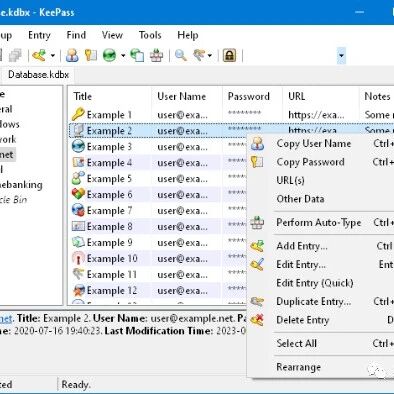Screen dimensions: 394x394
Task: Click the Ready status bar text
Action: click(x=76, y=384)
